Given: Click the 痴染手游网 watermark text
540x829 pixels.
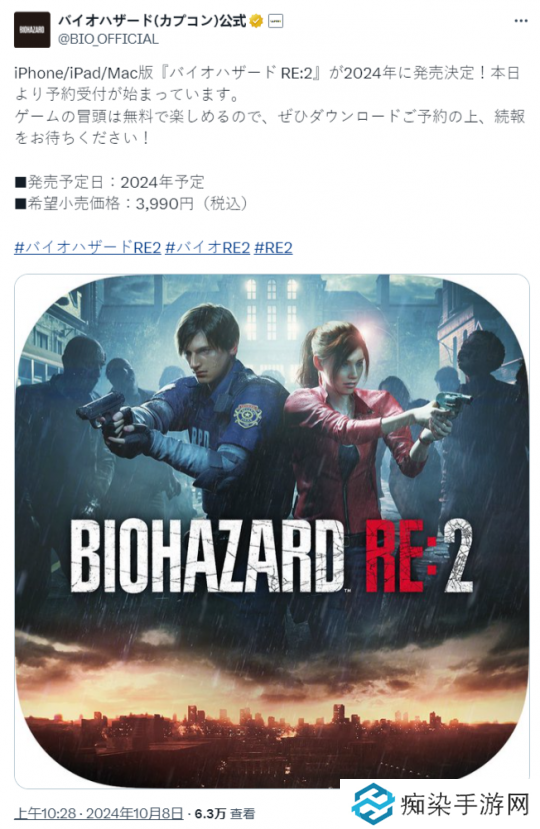Looking at the screenshot, I should click(465, 805).
